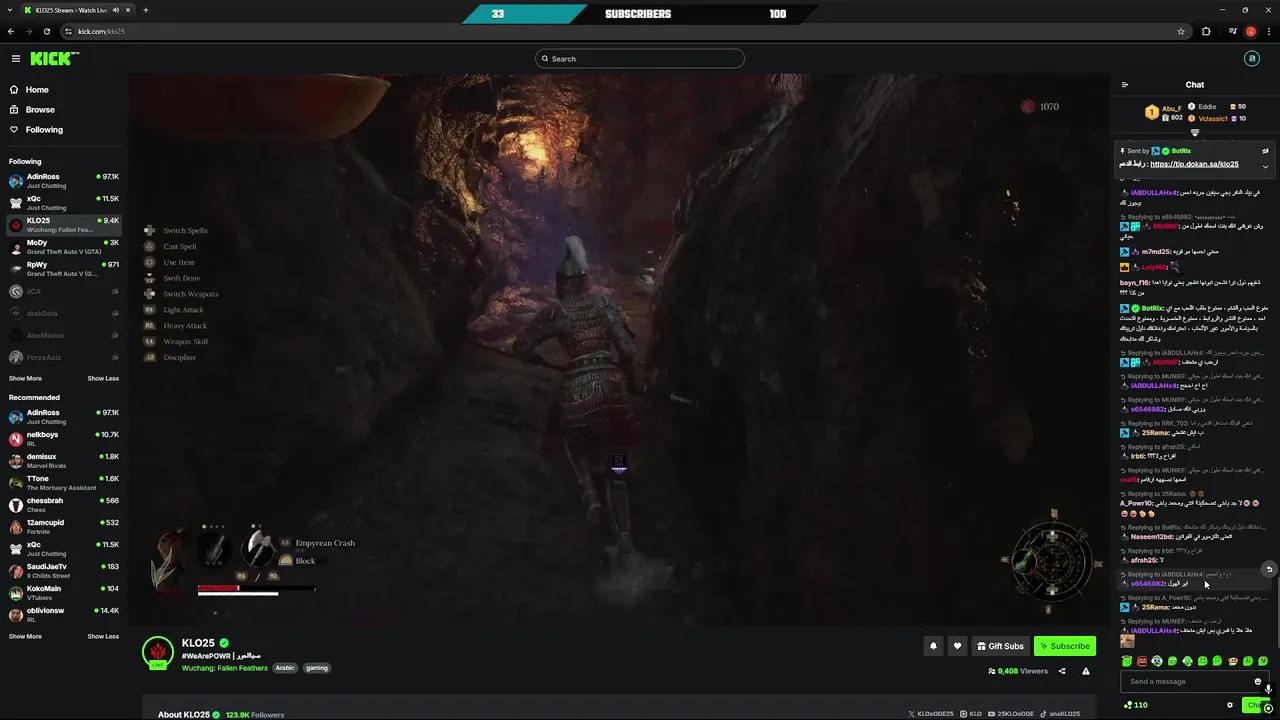Click Show More under Following
Image resolution: width=1280 pixels, height=720 pixels.
(x=25, y=379)
